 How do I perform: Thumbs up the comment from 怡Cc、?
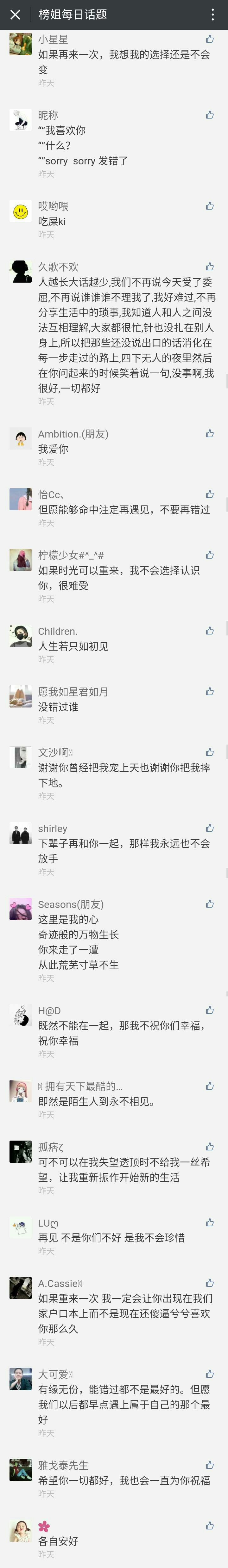click(210, 494)
